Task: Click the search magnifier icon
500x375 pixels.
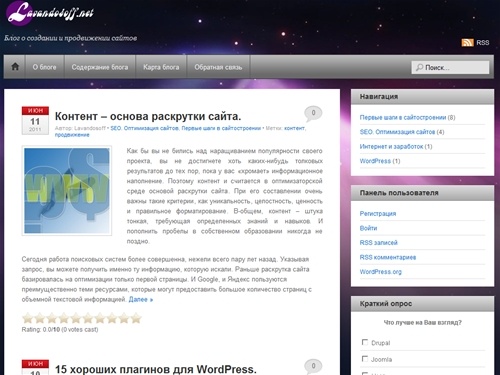Action: point(419,67)
